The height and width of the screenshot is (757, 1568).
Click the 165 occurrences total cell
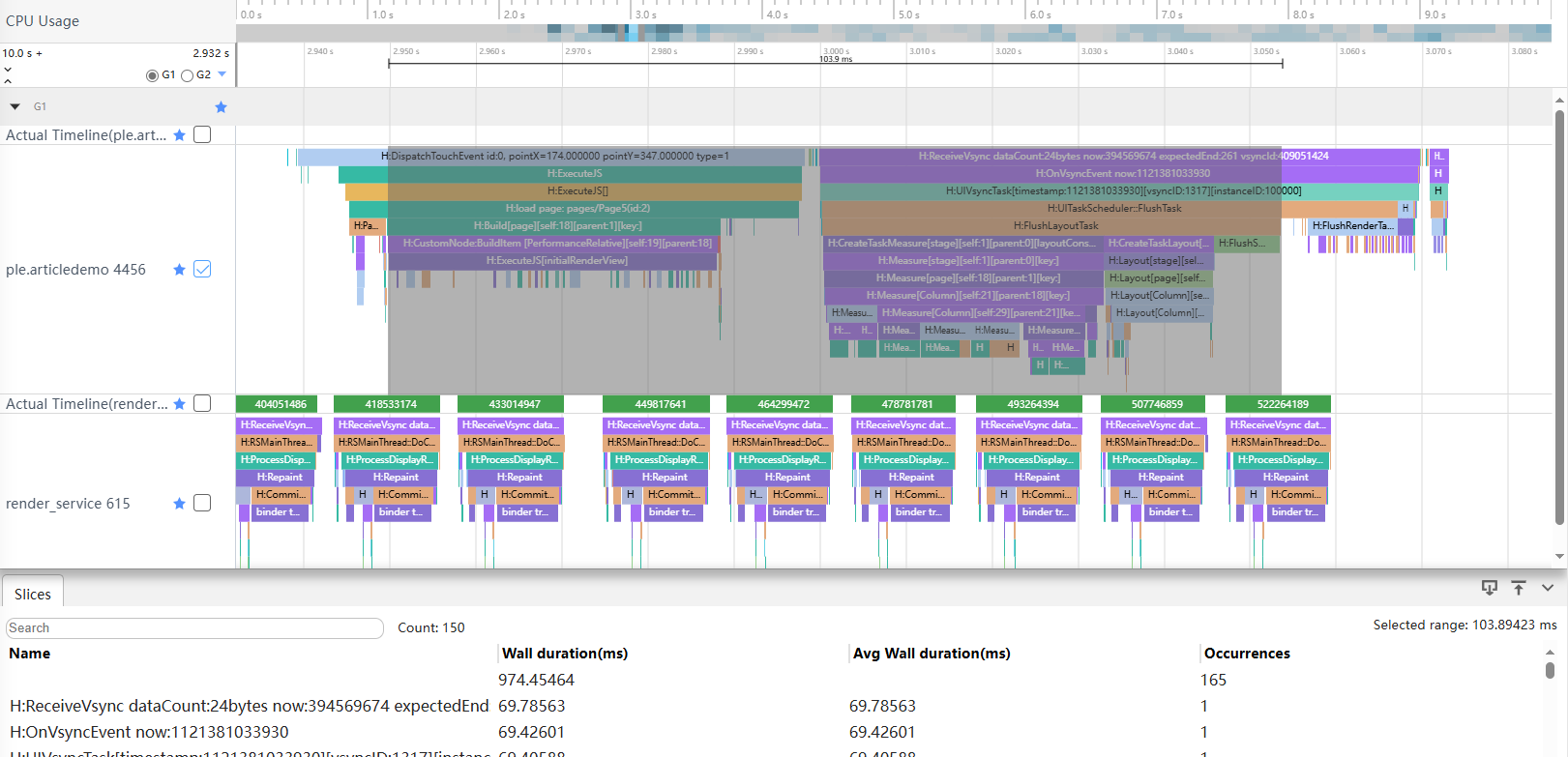point(1213,680)
